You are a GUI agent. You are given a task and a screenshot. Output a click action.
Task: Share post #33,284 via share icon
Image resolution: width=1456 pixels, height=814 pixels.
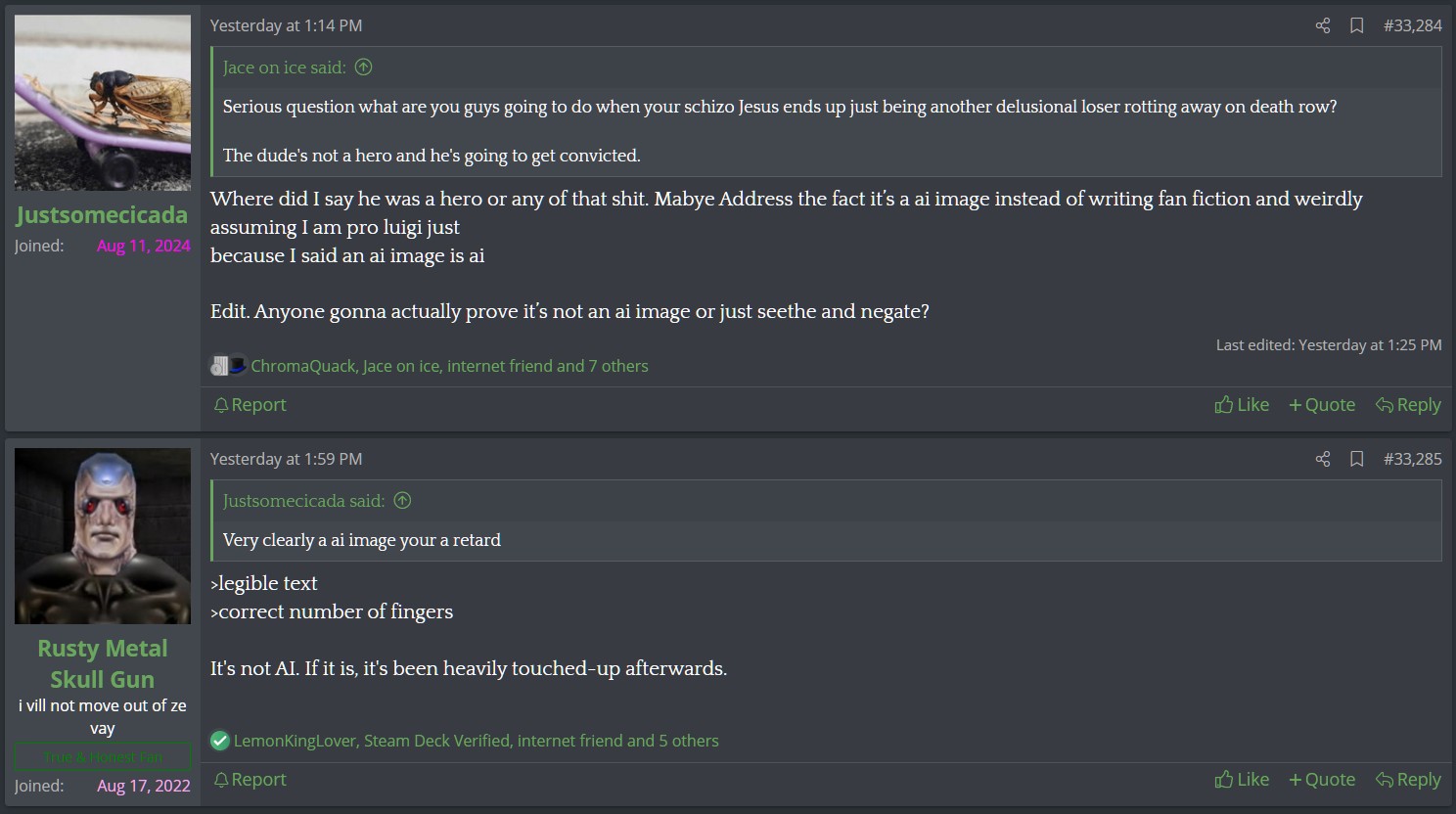coord(1323,25)
